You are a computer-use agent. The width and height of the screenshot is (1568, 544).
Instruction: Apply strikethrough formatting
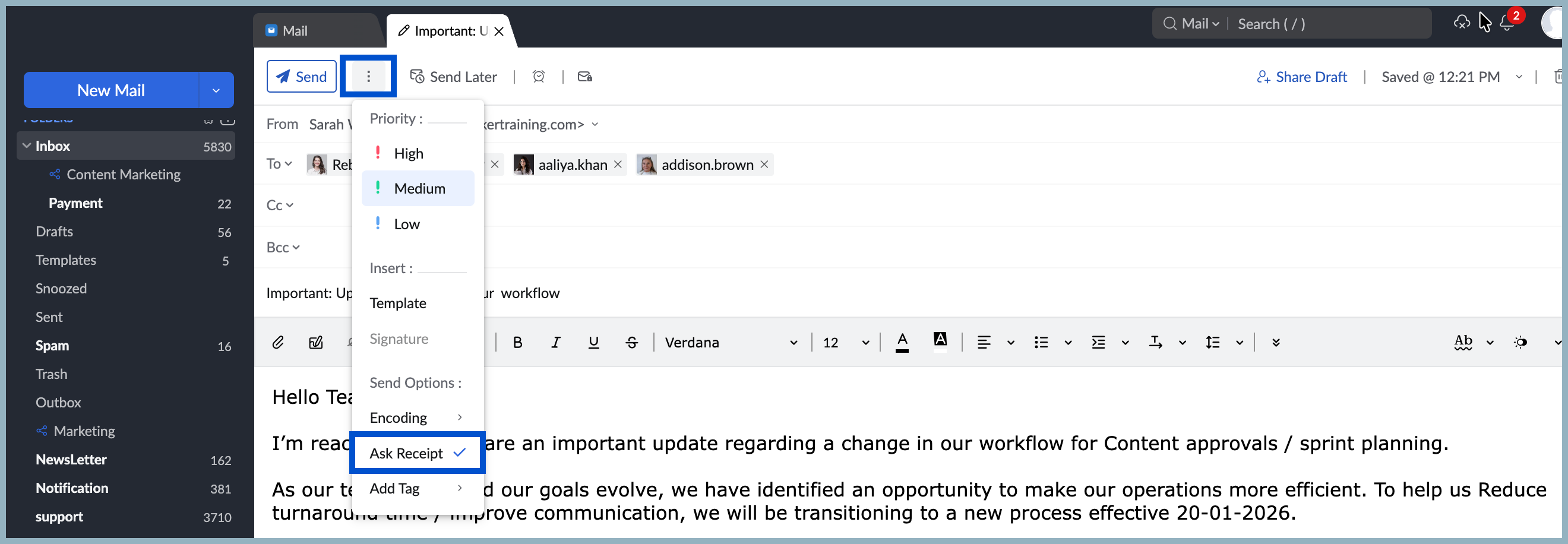(x=632, y=343)
